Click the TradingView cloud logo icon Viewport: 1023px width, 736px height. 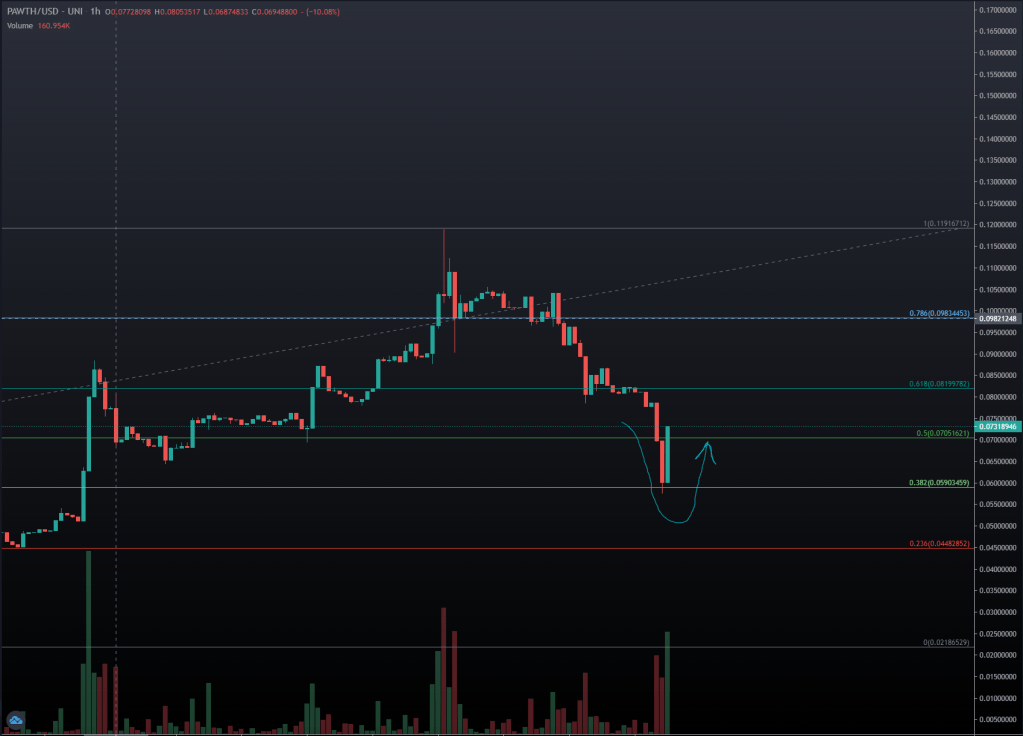15,719
